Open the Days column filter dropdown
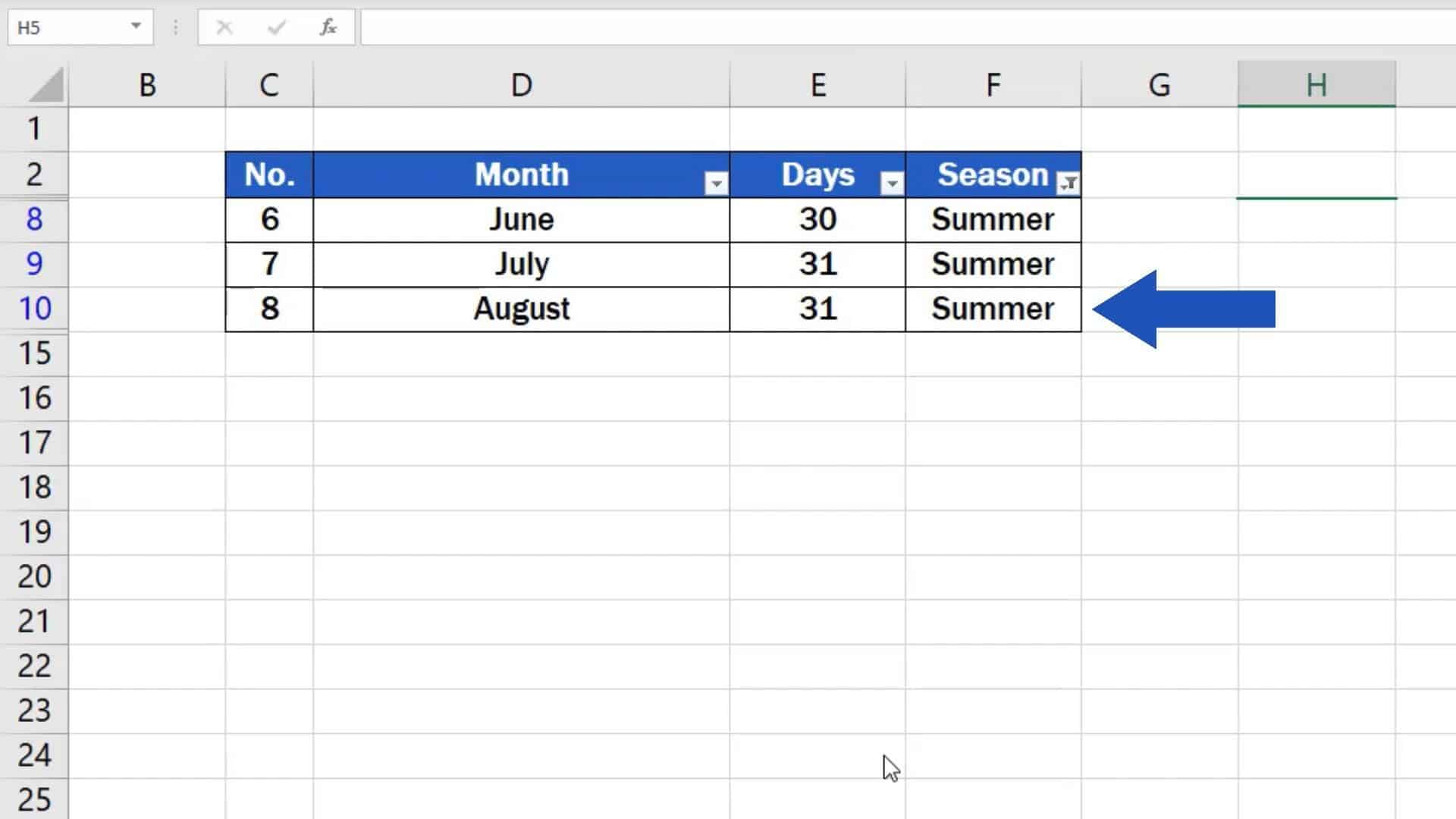 [892, 183]
